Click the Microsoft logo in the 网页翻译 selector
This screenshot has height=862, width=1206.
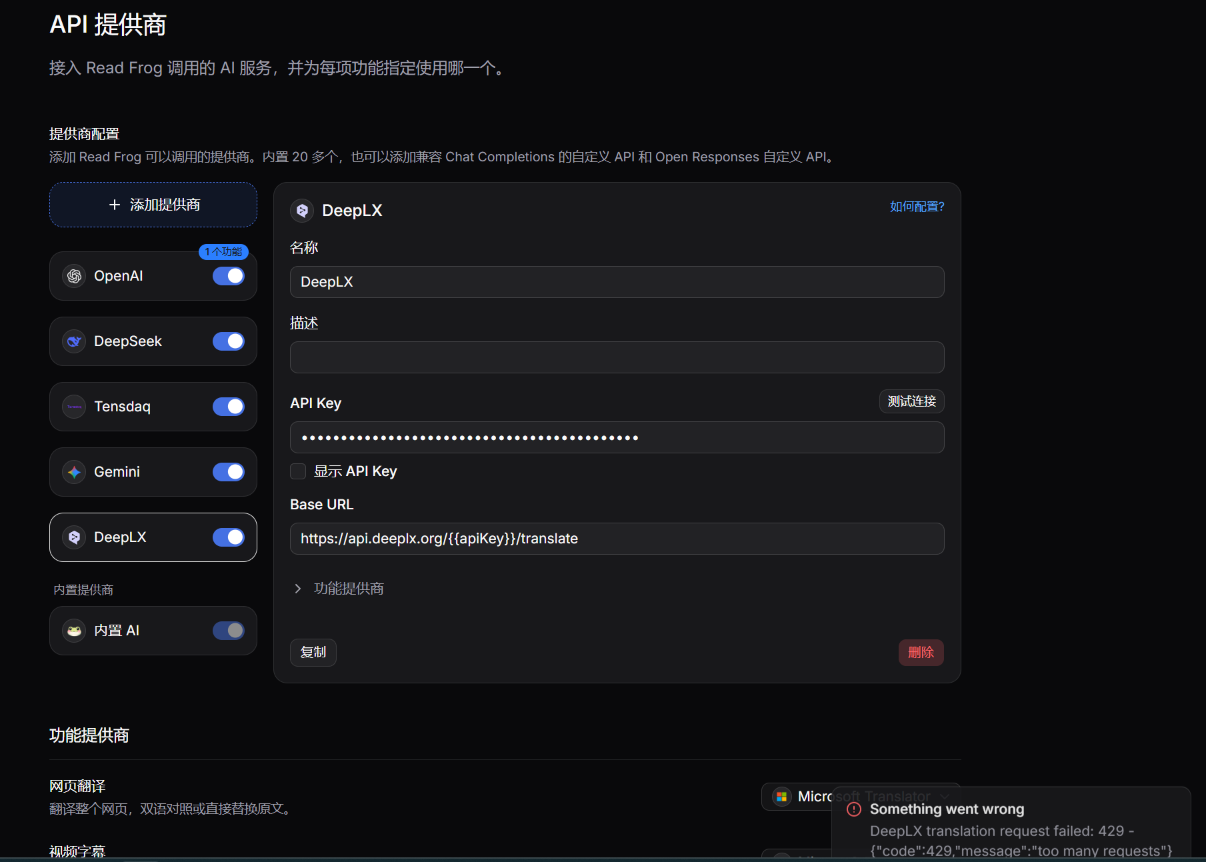[x=781, y=797]
